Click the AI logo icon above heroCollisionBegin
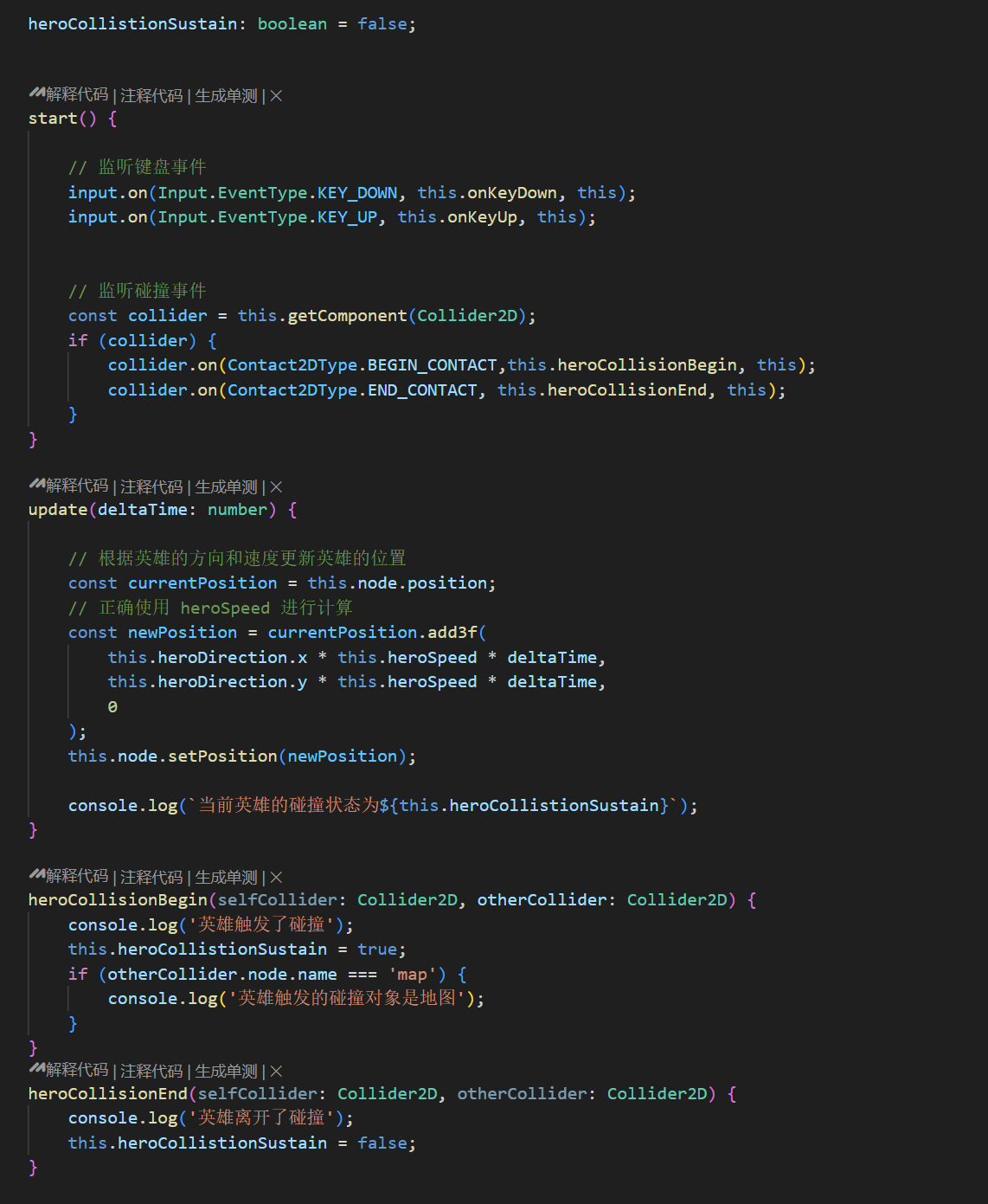Screen dimensions: 988x1204 point(36,876)
